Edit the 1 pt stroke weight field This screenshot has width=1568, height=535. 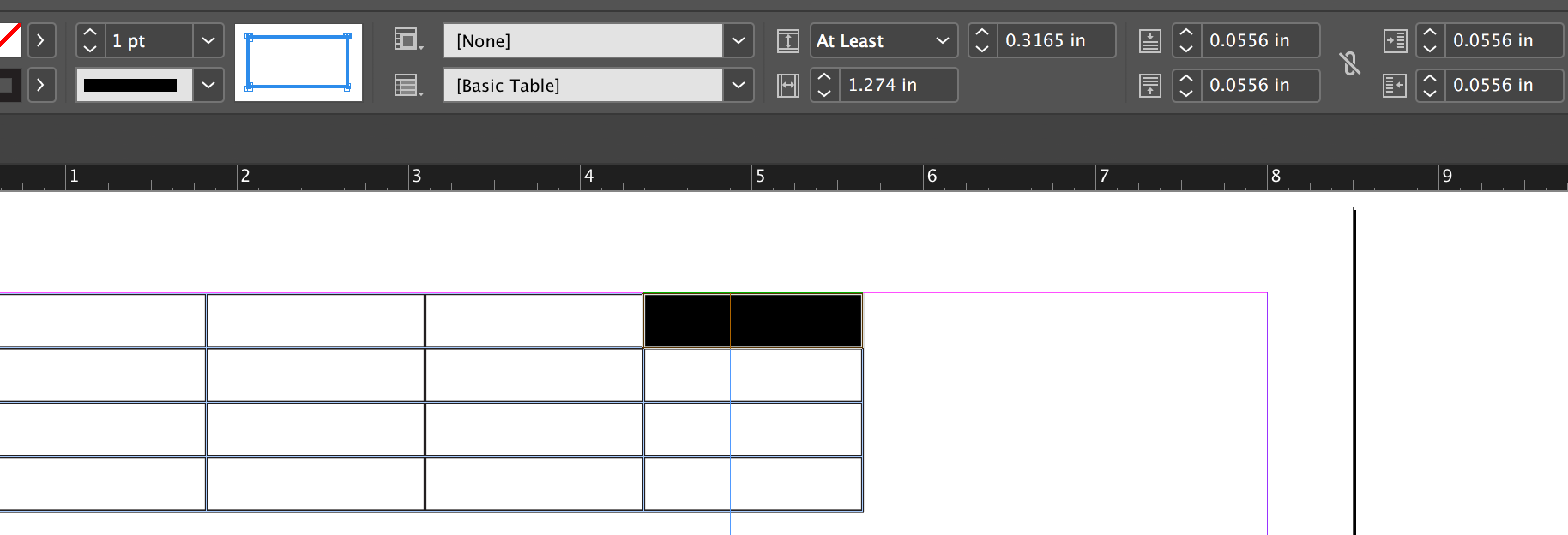click(148, 40)
